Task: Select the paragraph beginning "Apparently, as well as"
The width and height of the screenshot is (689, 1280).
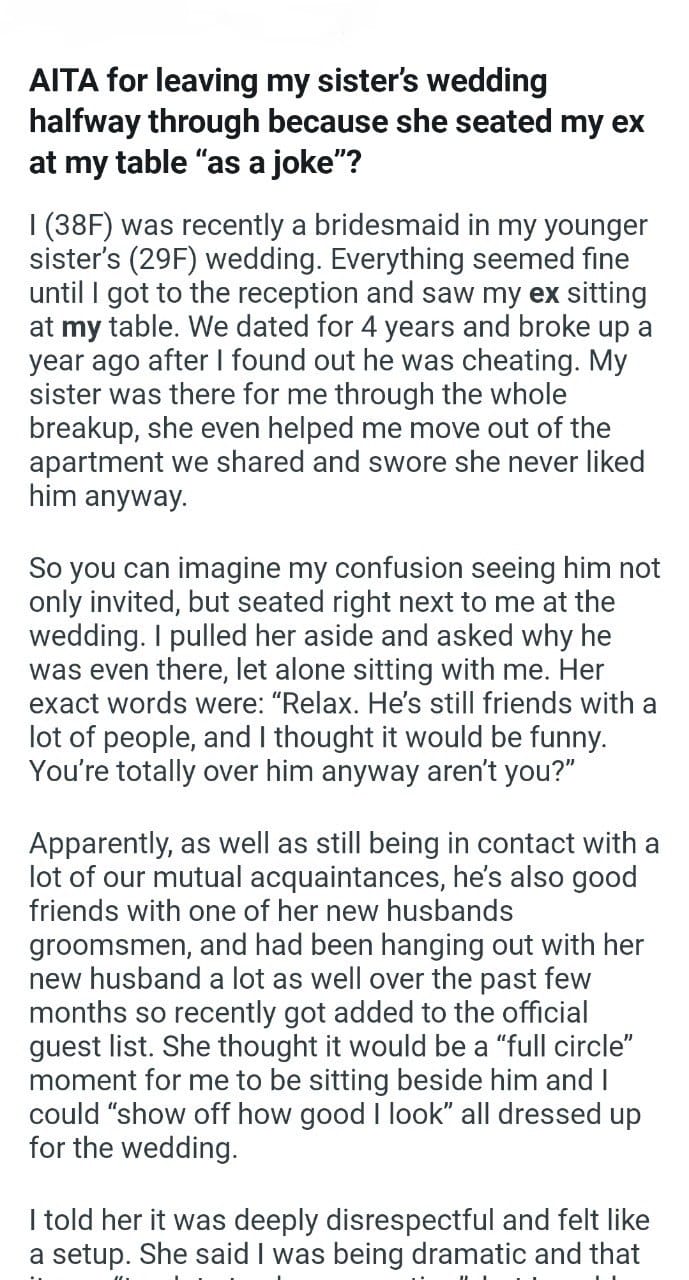Action: [345, 997]
